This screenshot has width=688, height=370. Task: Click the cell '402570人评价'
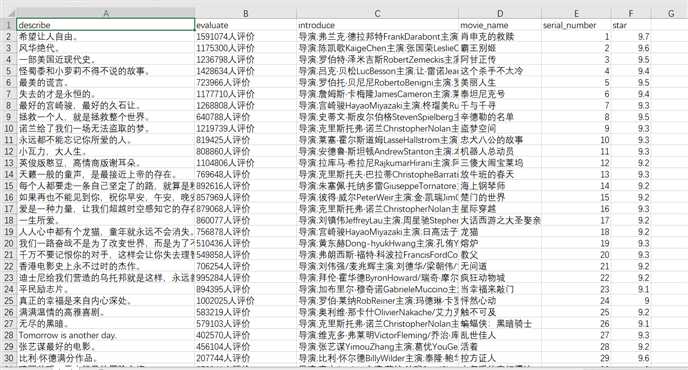pos(246,335)
